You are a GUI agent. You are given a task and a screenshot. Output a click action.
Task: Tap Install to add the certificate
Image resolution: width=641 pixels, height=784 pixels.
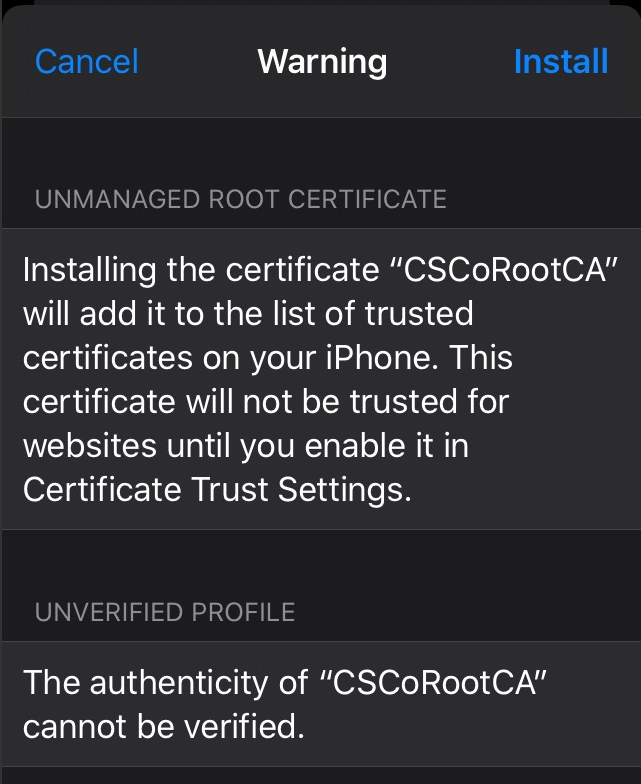click(560, 62)
